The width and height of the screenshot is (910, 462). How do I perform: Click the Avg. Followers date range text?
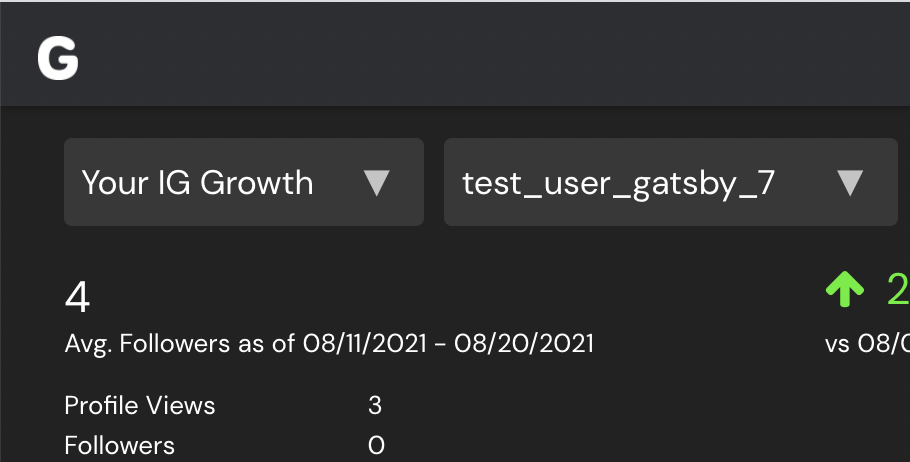click(x=329, y=343)
